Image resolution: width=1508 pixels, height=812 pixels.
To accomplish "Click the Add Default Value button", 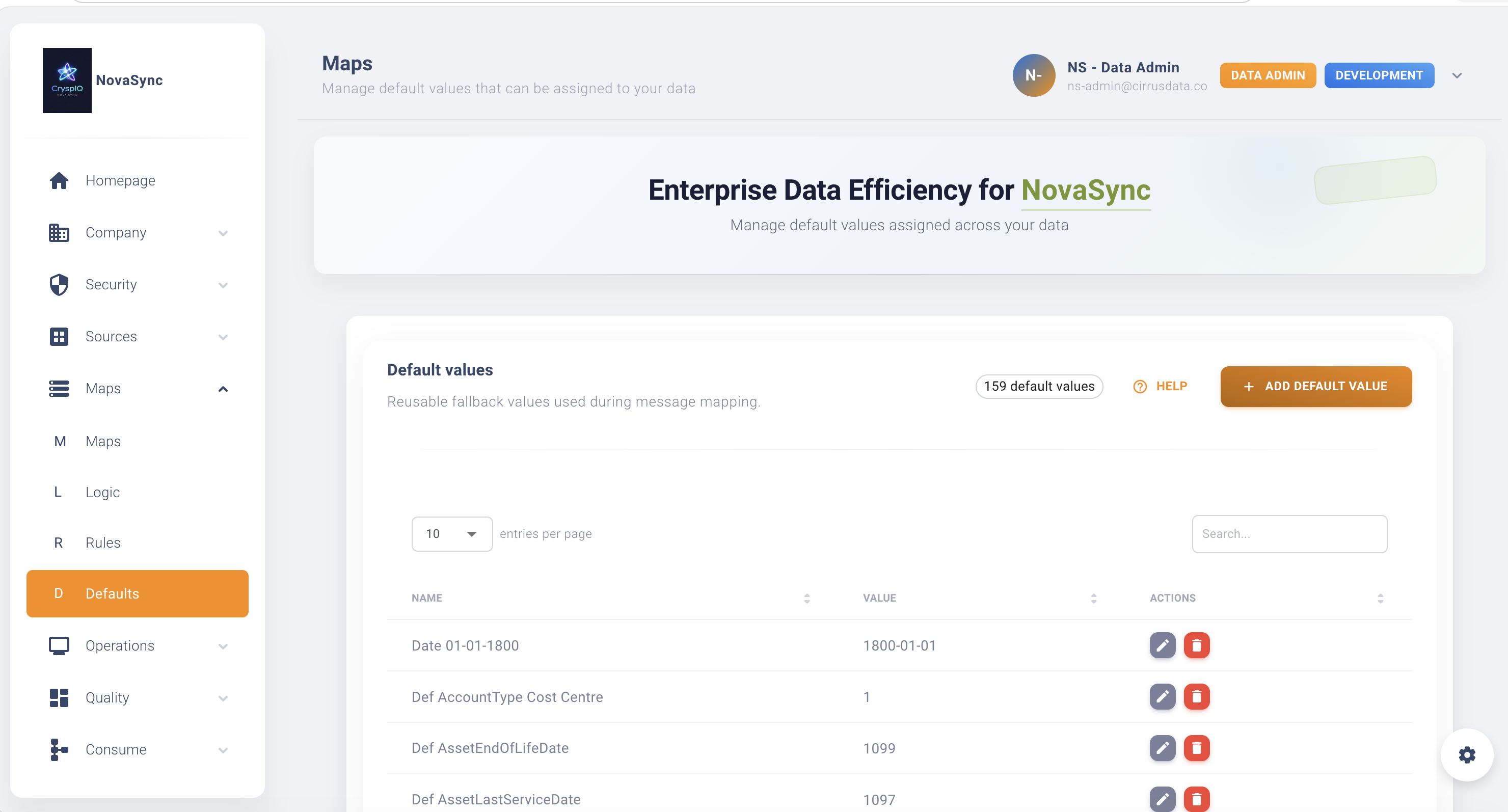I will pyautogui.click(x=1316, y=387).
